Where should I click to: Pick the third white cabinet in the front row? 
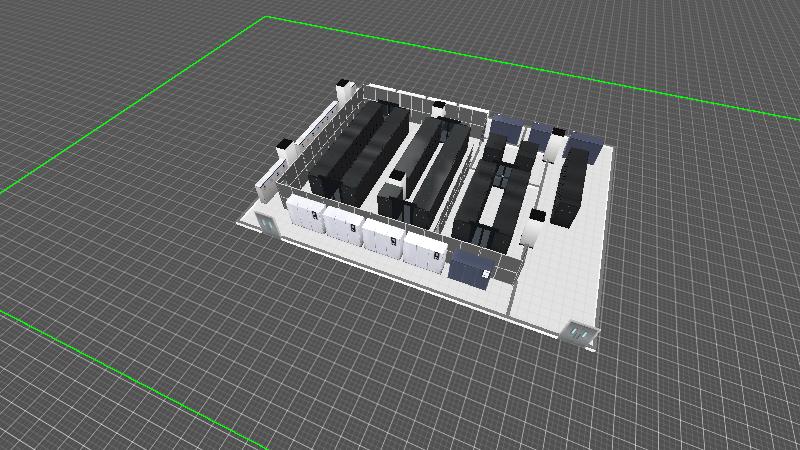coord(382,238)
